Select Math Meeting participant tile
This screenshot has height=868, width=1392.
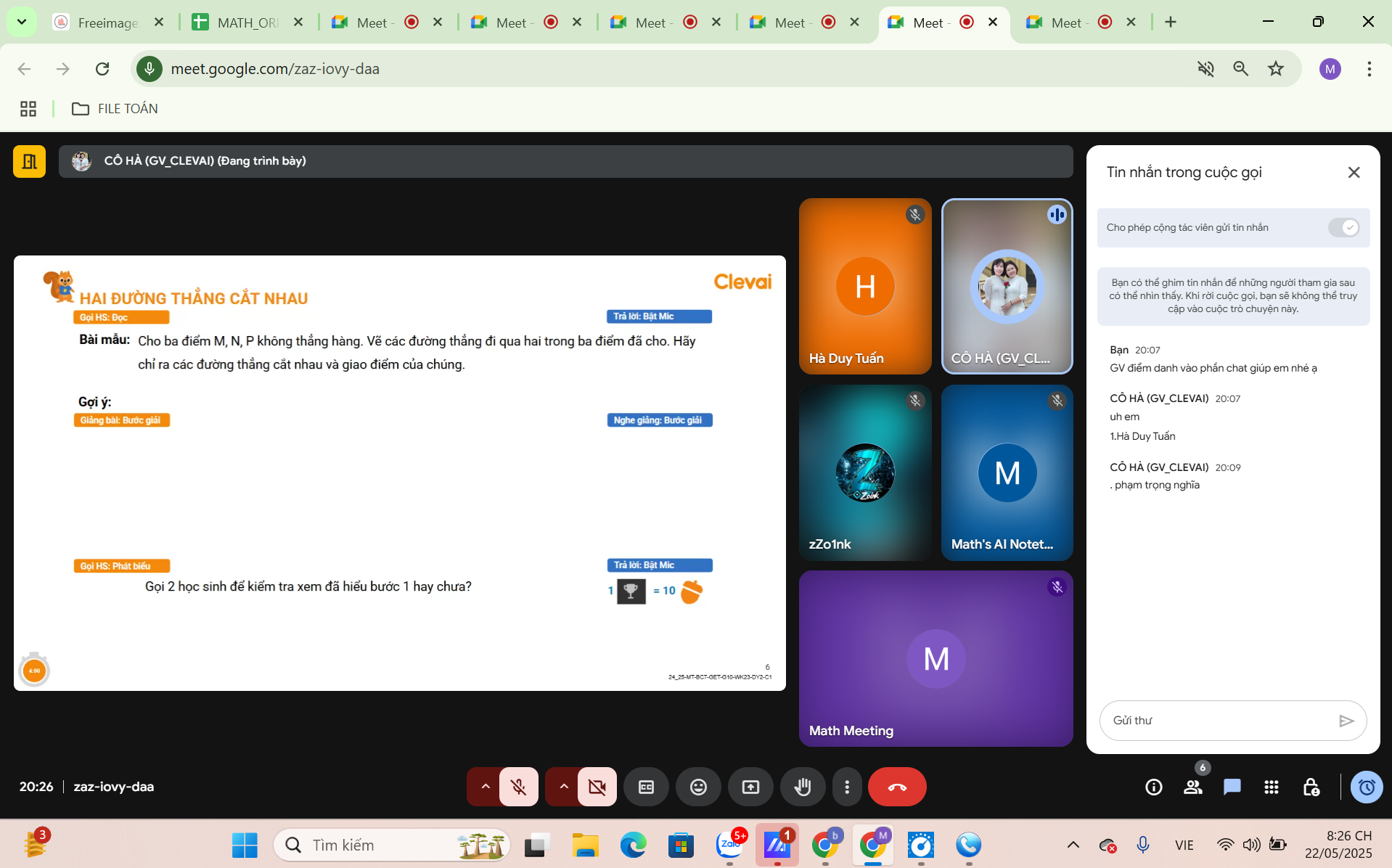pos(936,658)
